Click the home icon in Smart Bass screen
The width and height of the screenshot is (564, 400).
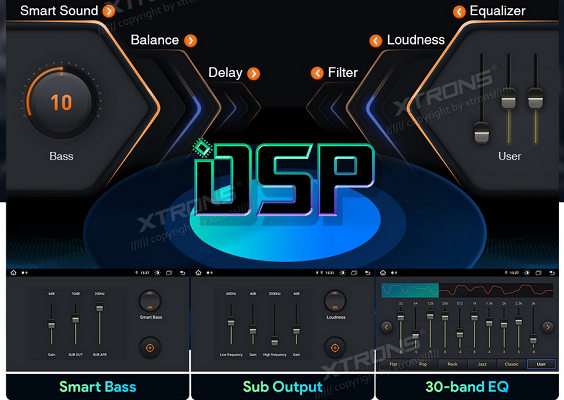(x=14, y=273)
